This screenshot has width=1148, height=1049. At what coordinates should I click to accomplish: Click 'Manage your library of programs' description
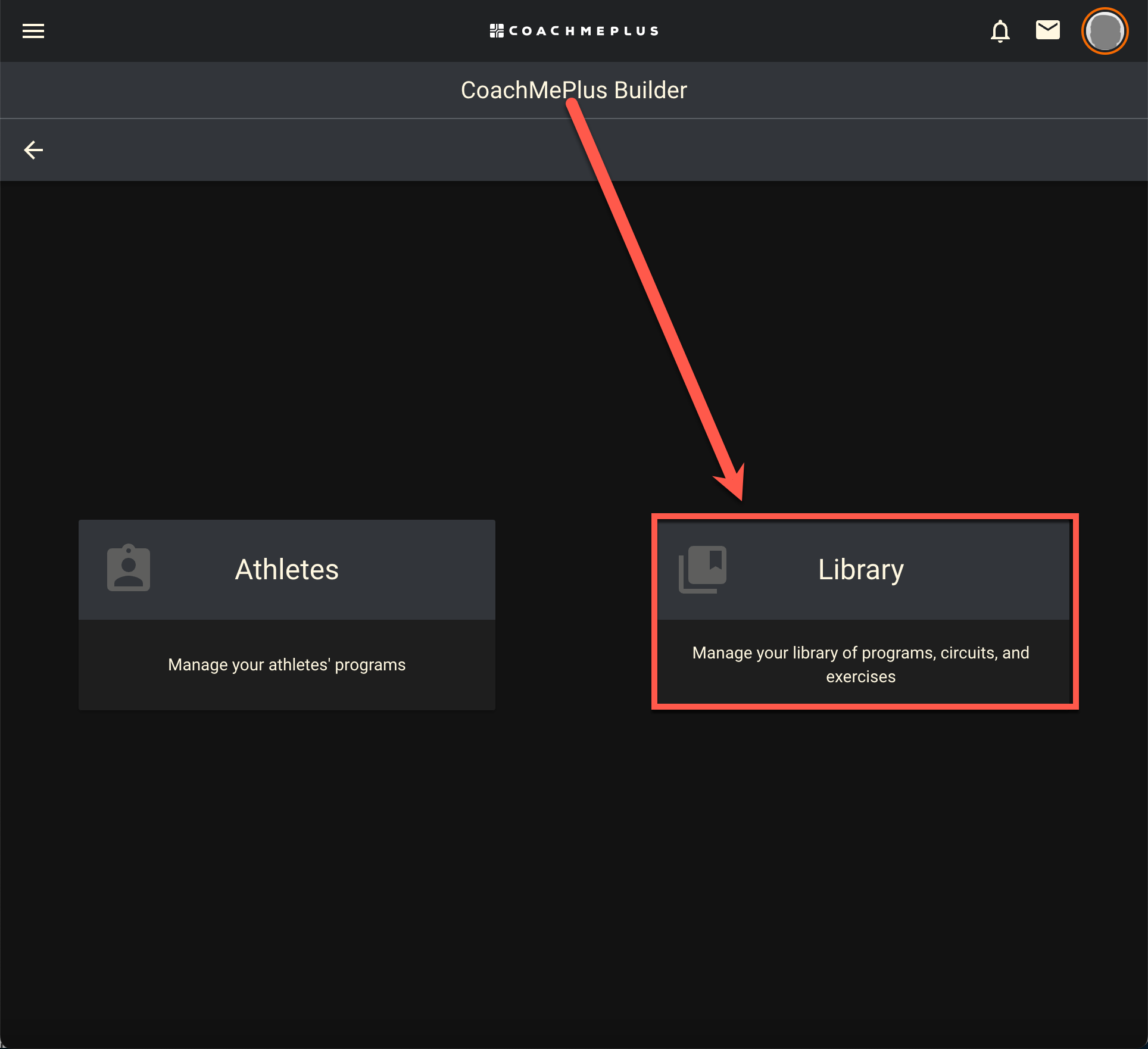click(861, 664)
